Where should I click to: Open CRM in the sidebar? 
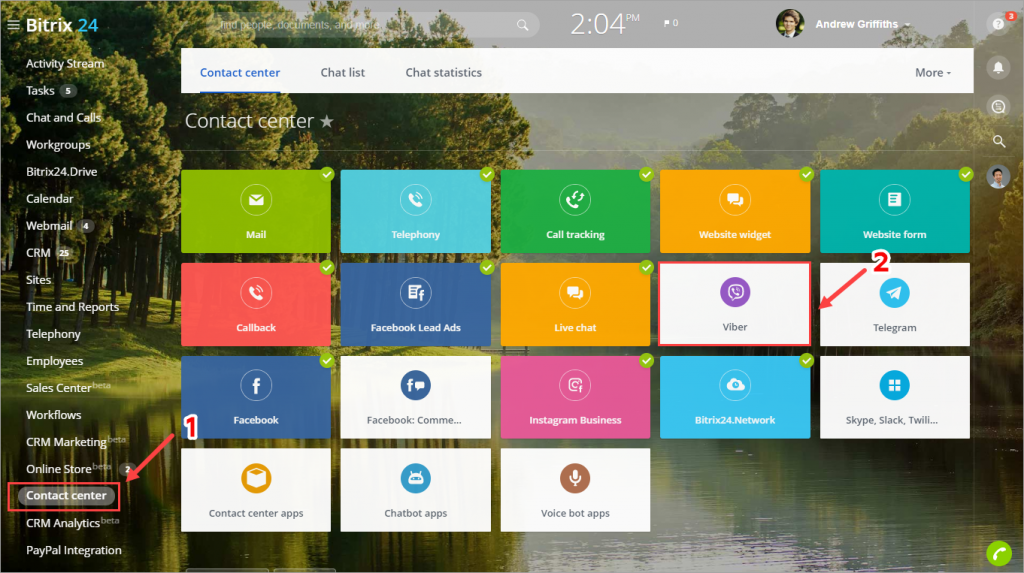(38, 253)
